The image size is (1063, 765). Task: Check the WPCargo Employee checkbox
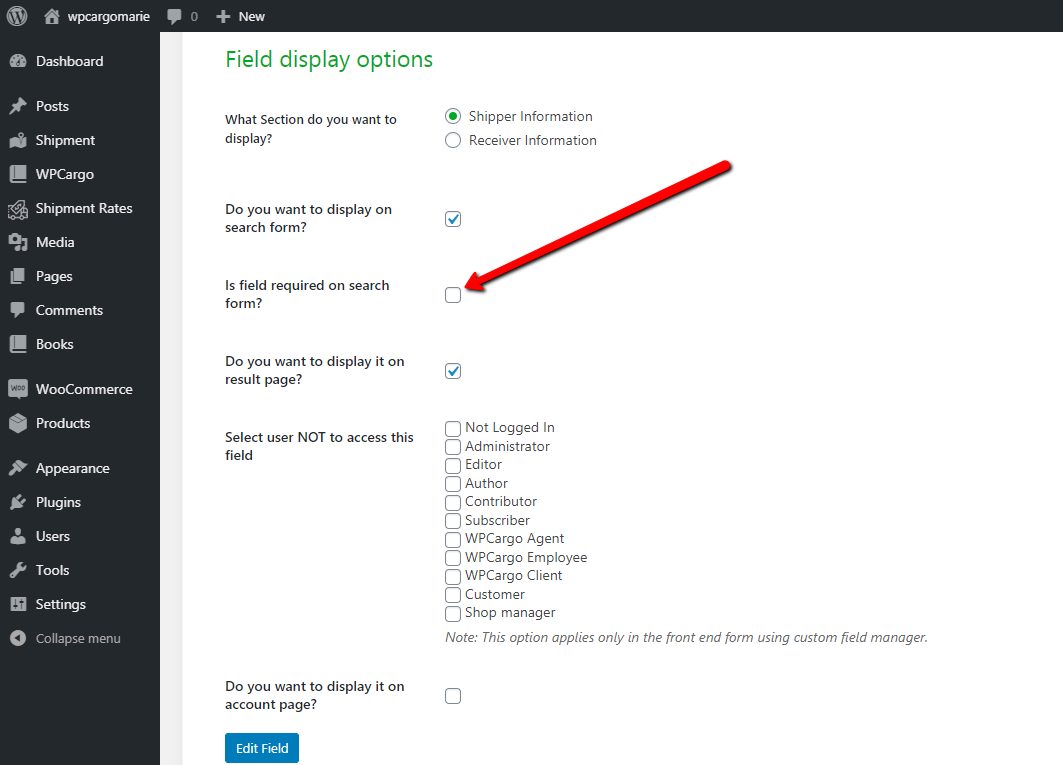coord(453,557)
